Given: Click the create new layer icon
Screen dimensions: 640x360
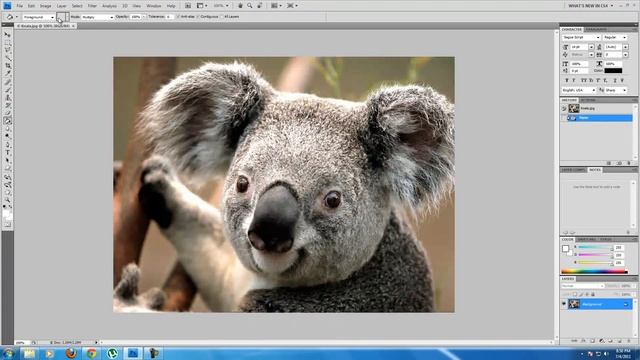Looking at the screenshot, I should 620,340.
